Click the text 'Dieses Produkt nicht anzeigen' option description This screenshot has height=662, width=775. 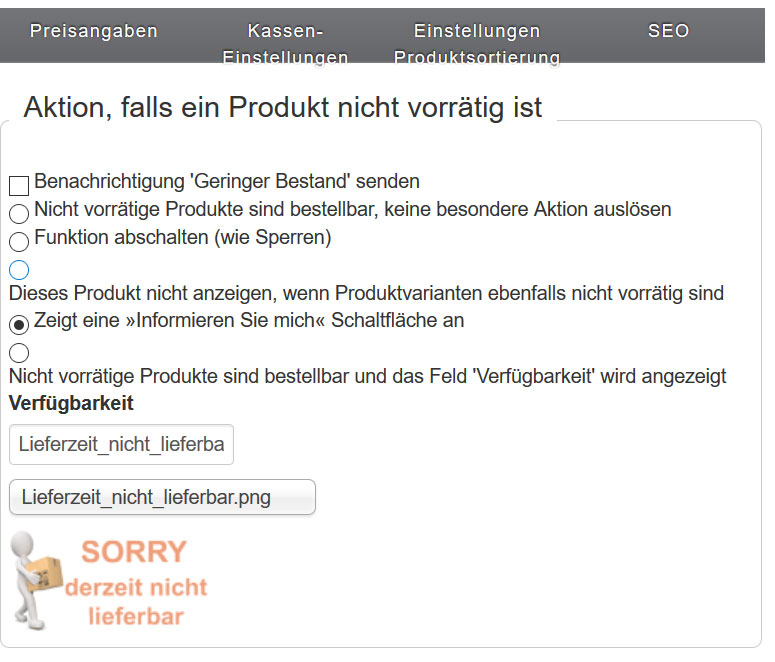point(366,294)
